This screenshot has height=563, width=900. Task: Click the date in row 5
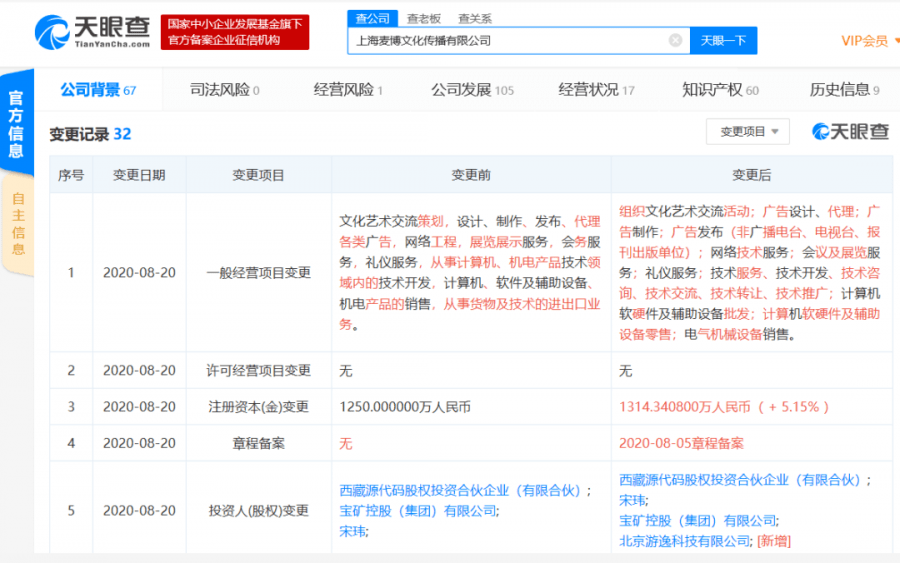coord(139,511)
